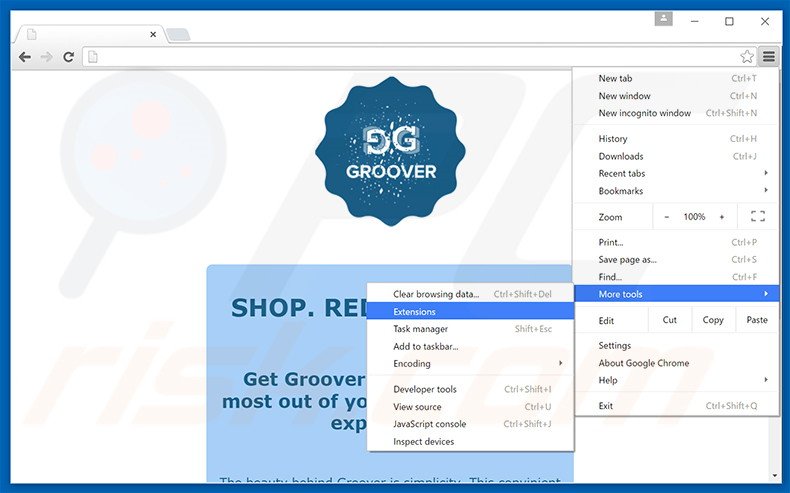
Task: Open About Google Chrome
Action: (x=677, y=363)
